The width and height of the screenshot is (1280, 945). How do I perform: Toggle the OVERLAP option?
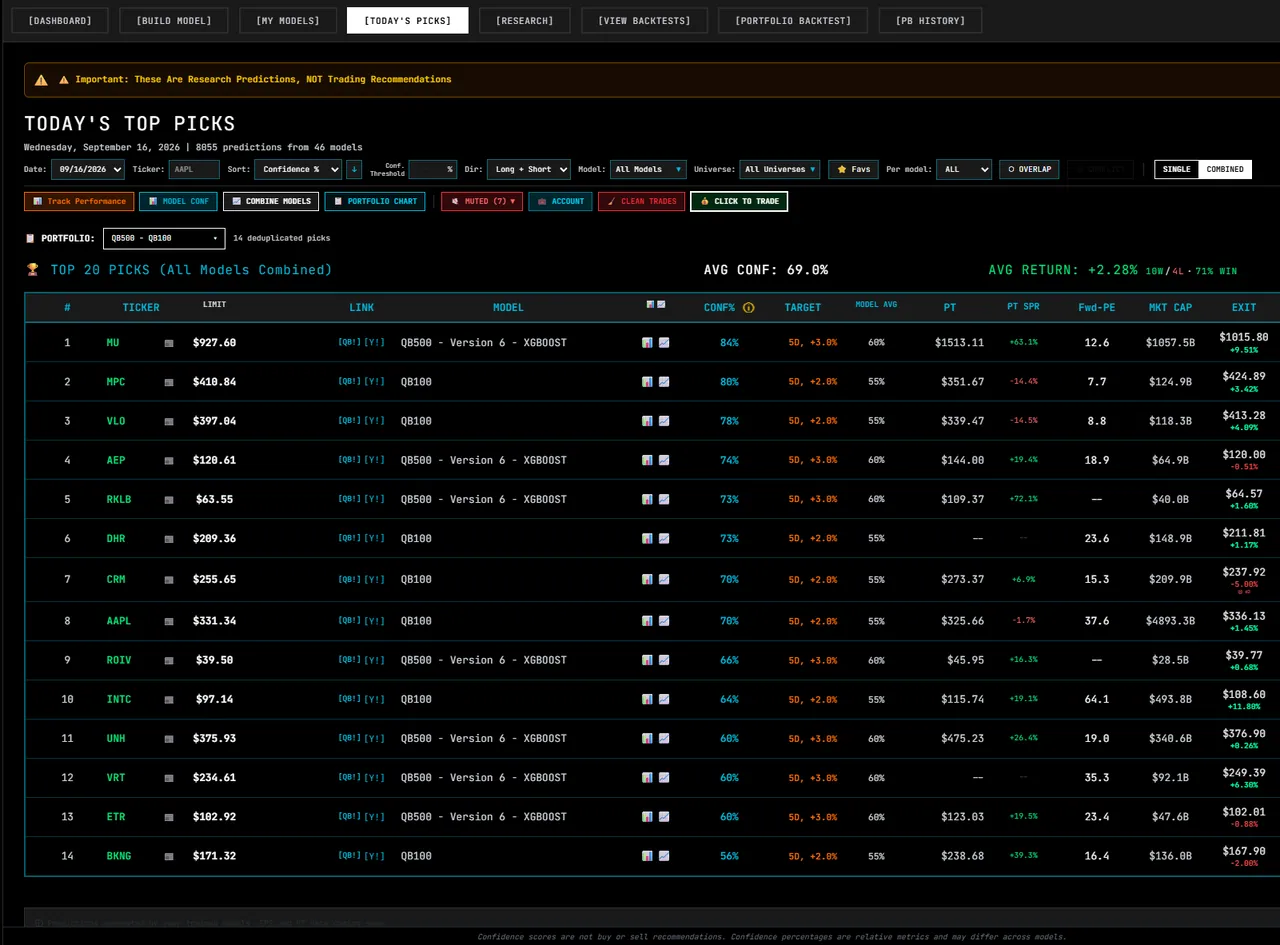tap(1030, 170)
